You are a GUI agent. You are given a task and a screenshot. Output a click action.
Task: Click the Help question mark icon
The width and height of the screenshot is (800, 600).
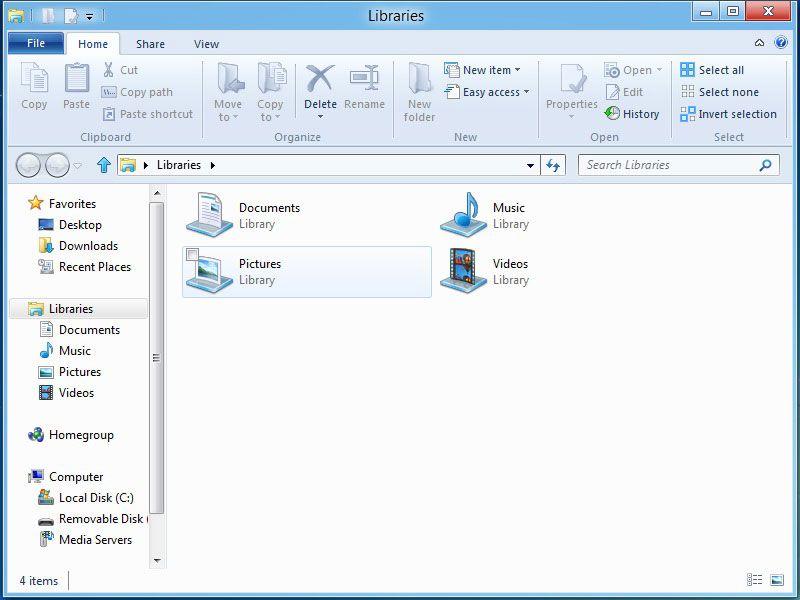(x=780, y=43)
